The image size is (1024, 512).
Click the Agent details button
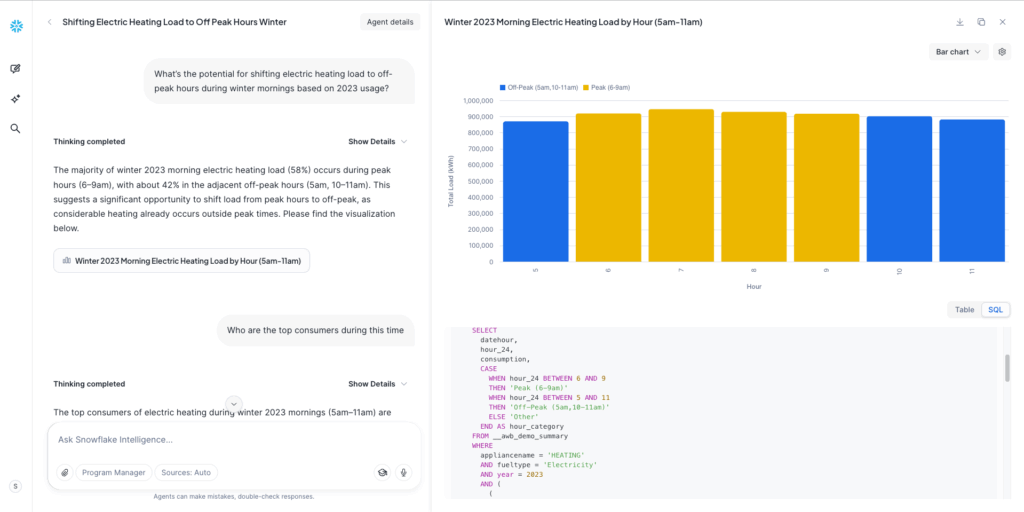pyautogui.click(x=390, y=22)
